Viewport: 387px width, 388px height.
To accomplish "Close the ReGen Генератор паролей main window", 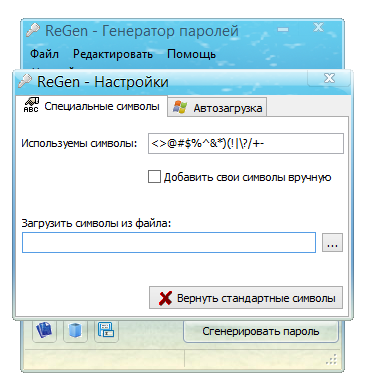I will (x=318, y=28).
